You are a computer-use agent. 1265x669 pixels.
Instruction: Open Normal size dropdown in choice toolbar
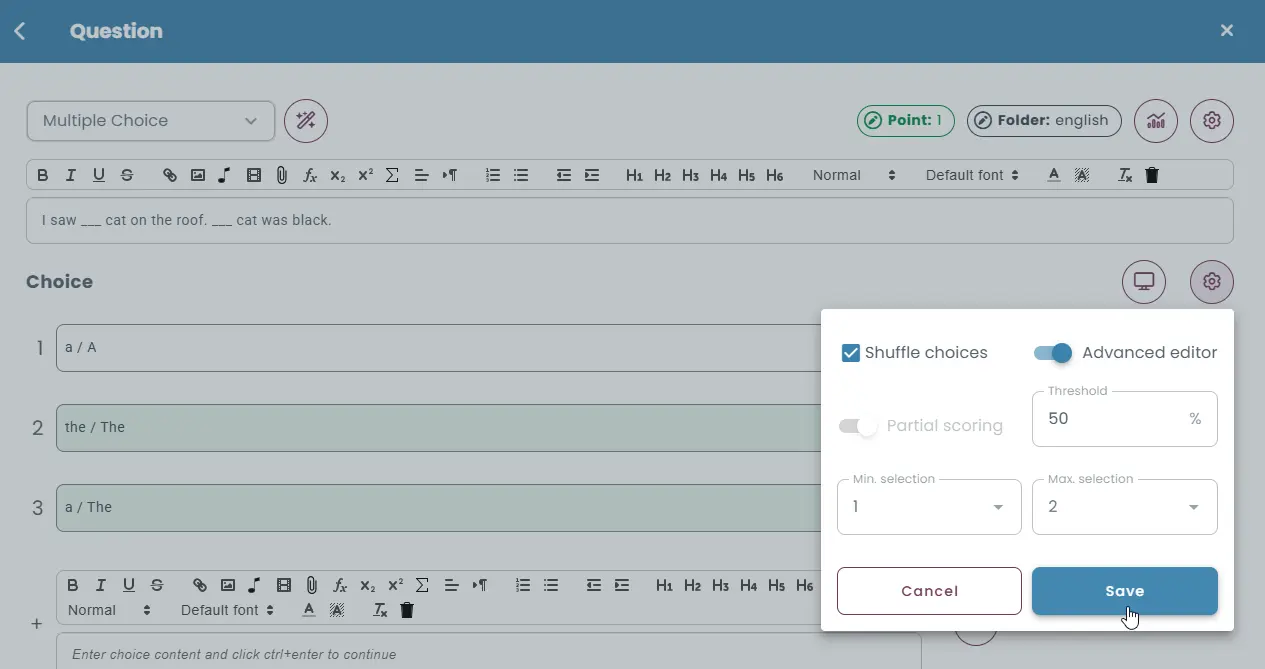[x=109, y=610]
